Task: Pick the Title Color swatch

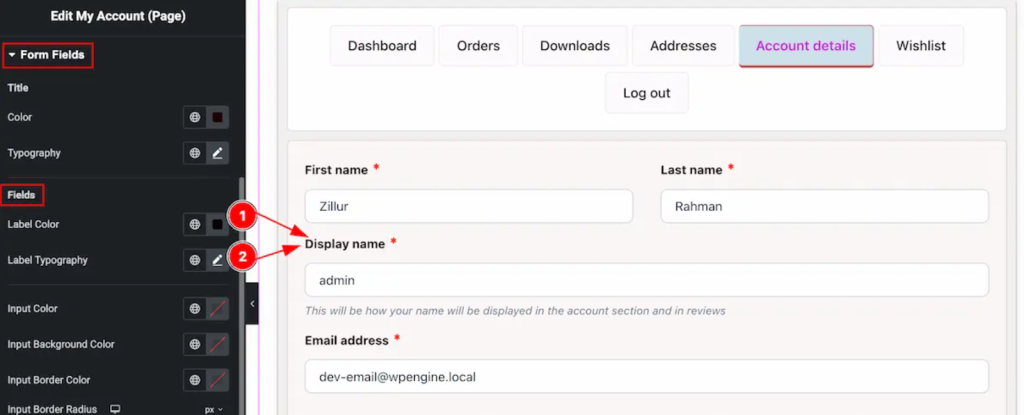Action: 217,118
